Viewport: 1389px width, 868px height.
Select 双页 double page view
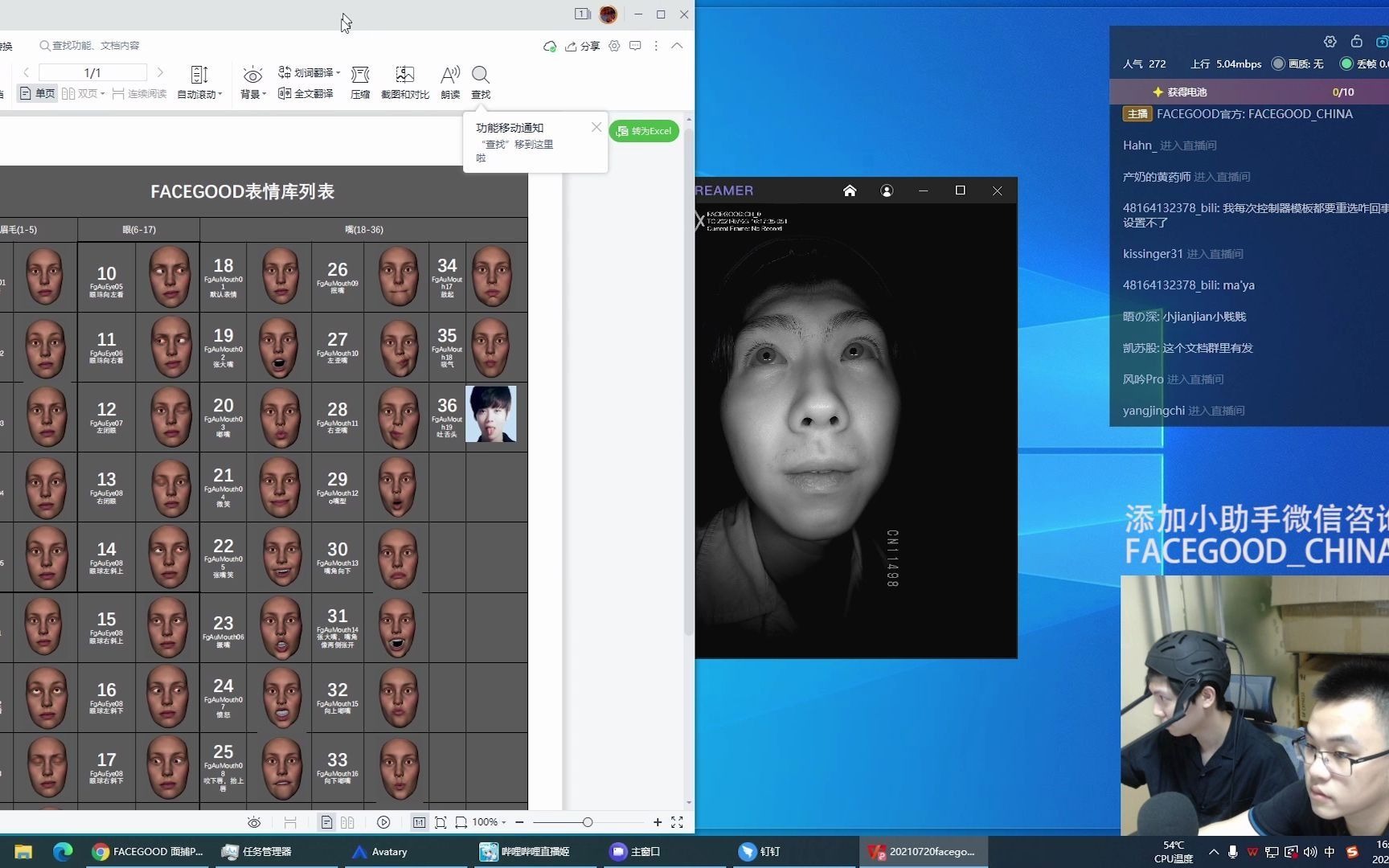[x=84, y=94]
